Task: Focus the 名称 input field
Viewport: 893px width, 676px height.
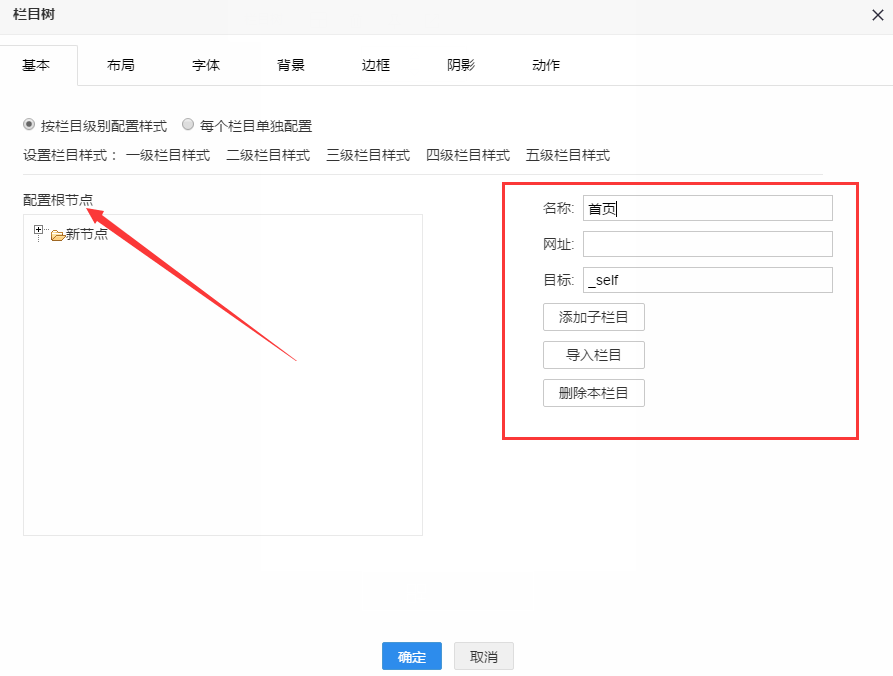Action: 707,208
